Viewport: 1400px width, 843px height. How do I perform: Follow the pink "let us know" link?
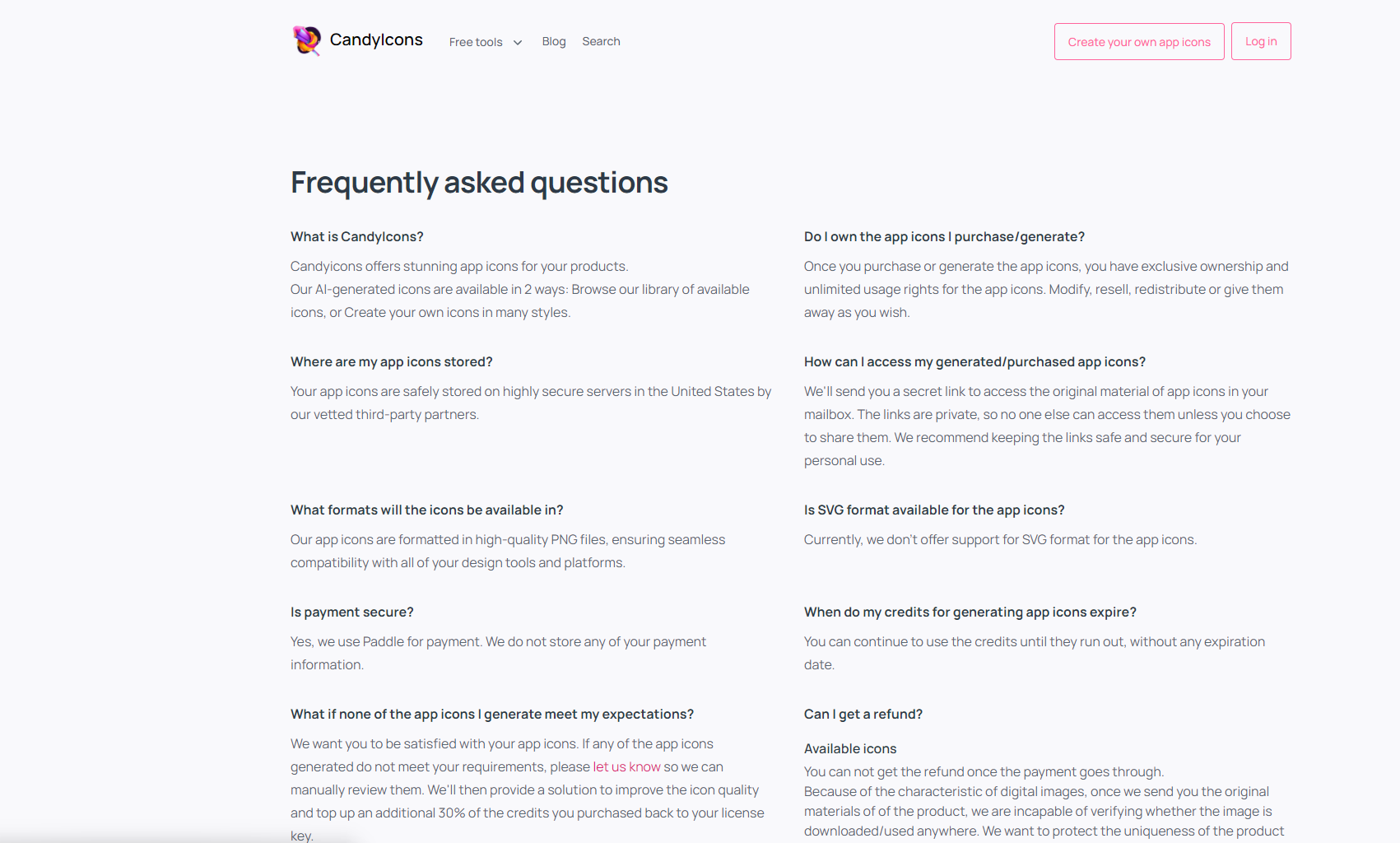coord(626,767)
